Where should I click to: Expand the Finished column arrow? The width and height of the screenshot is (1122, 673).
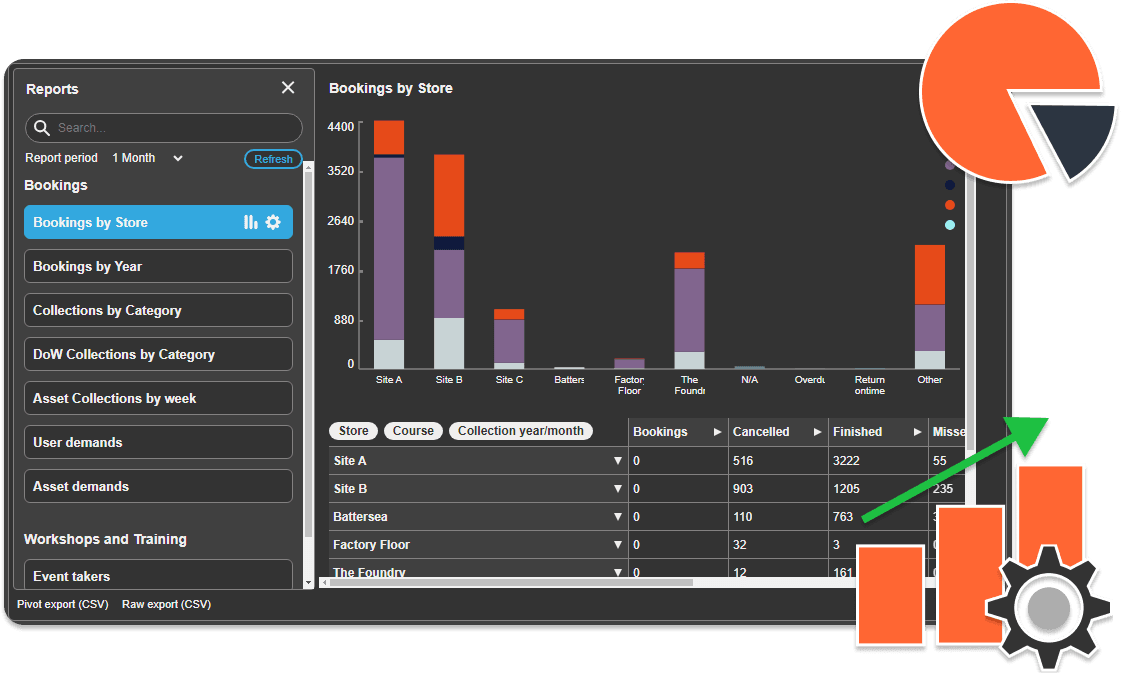click(x=916, y=432)
